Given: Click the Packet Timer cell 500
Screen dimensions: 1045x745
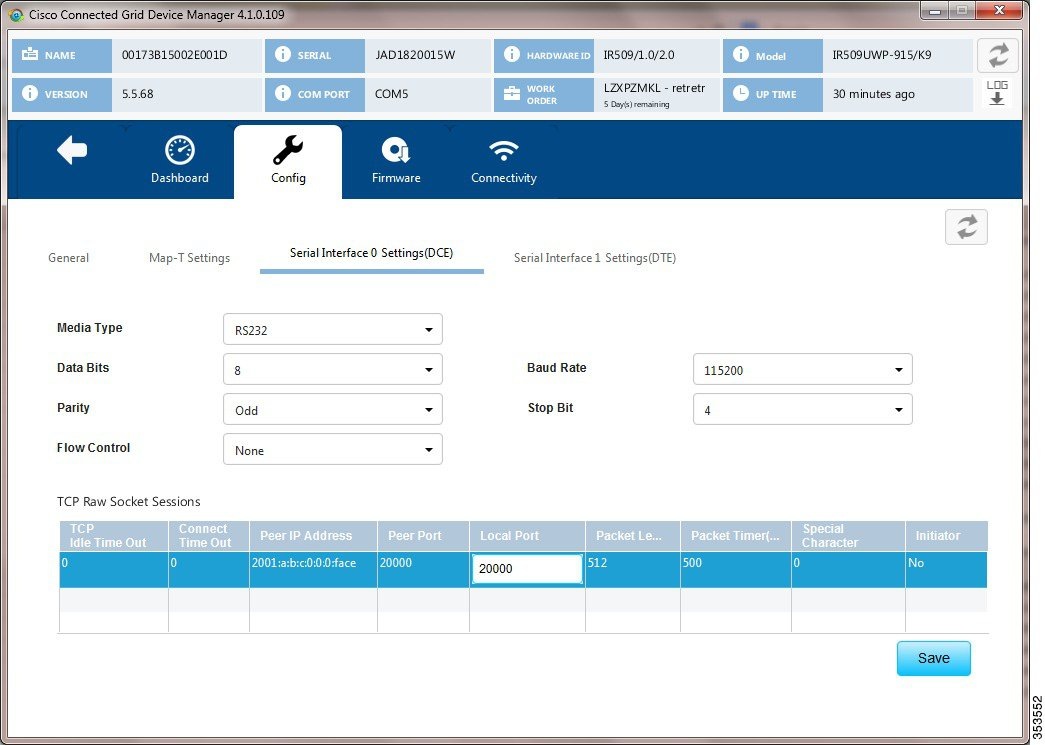Looking at the screenshot, I should (736, 570).
